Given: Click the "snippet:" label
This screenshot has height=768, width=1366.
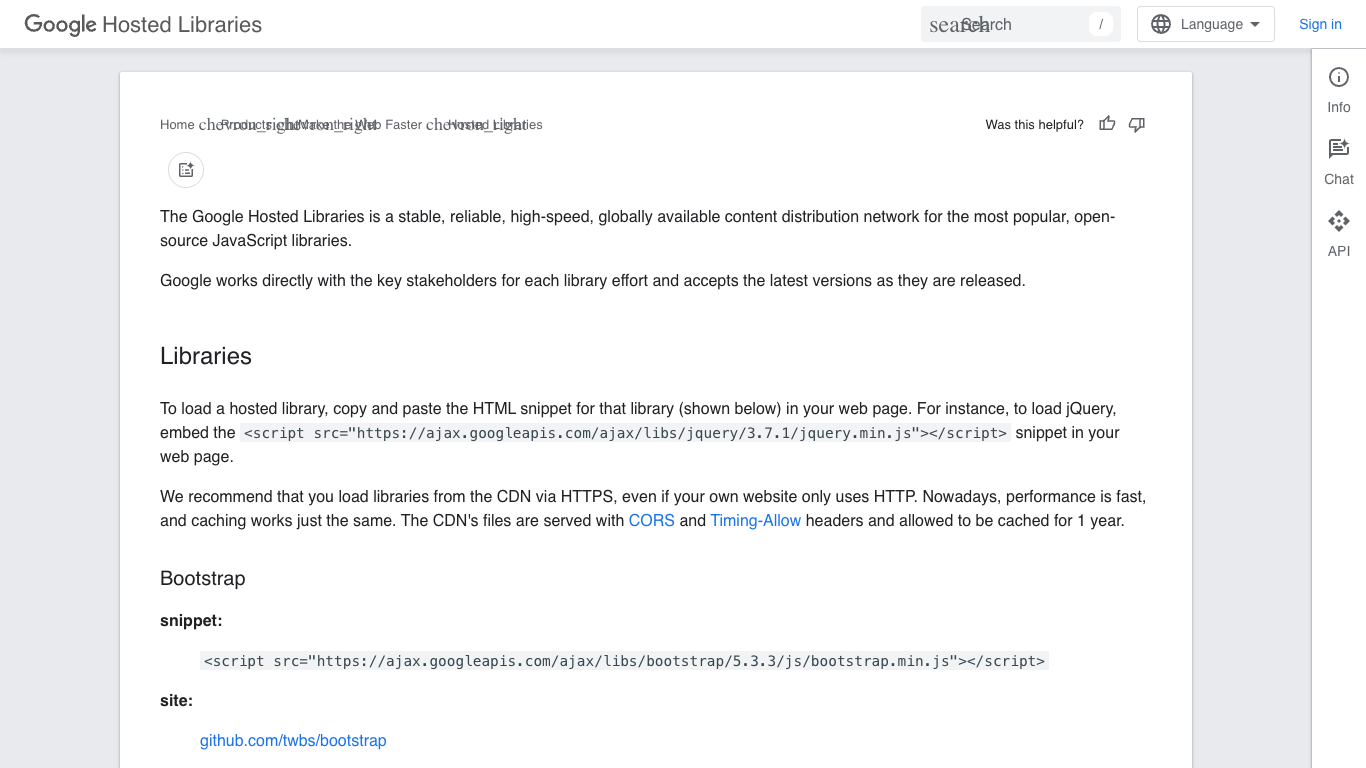Looking at the screenshot, I should (191, 621).
